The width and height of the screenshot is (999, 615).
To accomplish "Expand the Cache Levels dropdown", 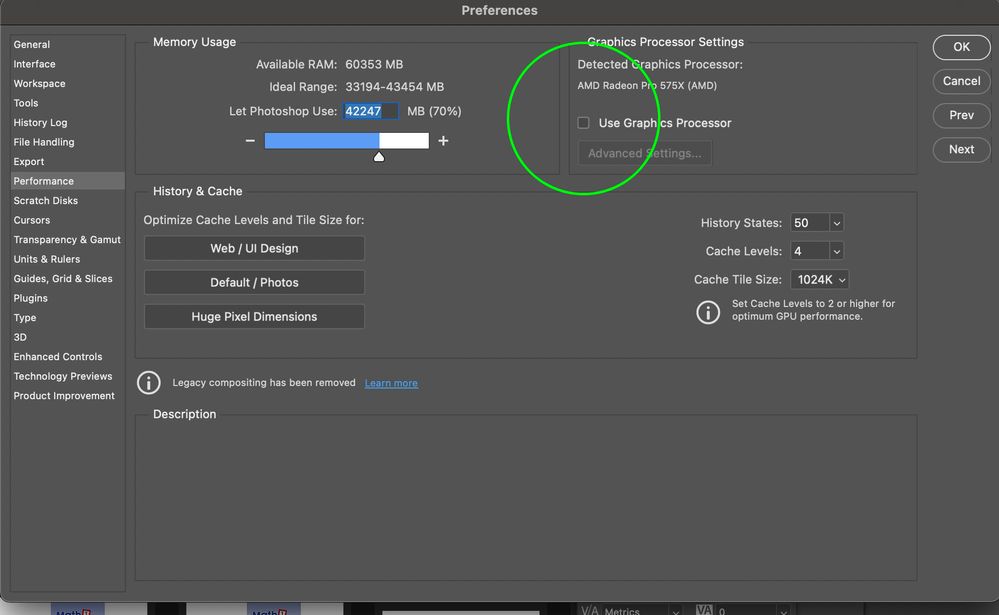I will pos(817,251).
